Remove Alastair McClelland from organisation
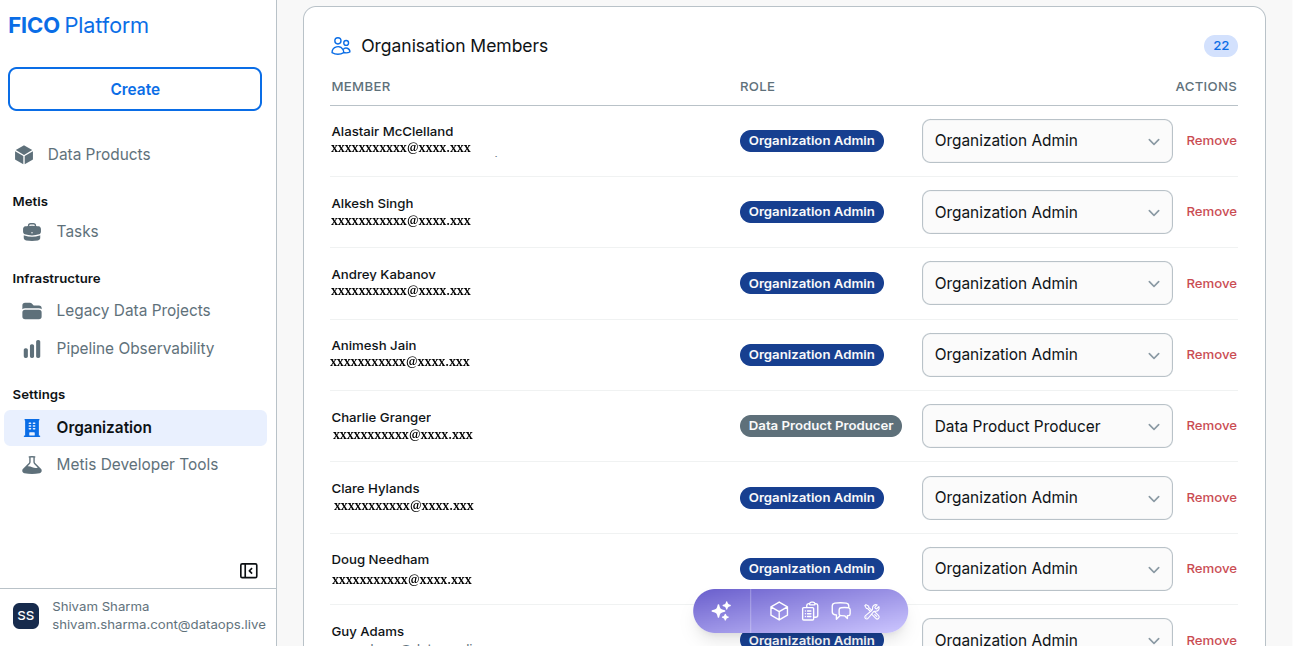1293x646 pixels. (x=1211, y=141)
